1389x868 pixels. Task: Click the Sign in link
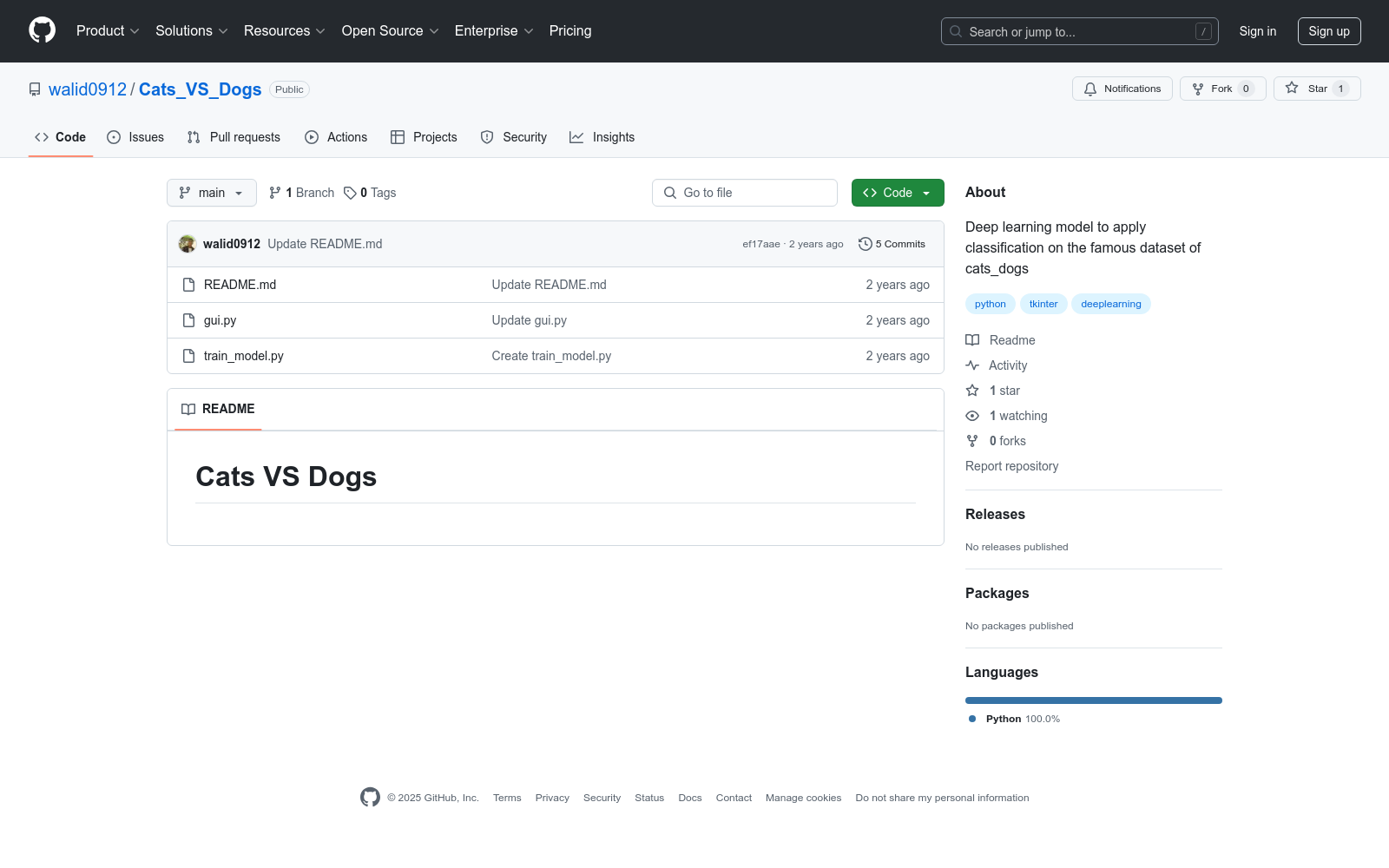1258,31
